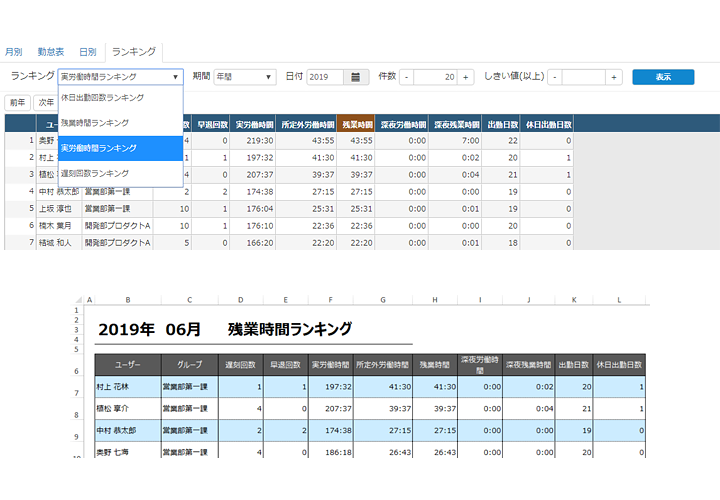Select the ユーザー header cell in spreadsheet
The image size is (720, 500).
click(128, 365)
